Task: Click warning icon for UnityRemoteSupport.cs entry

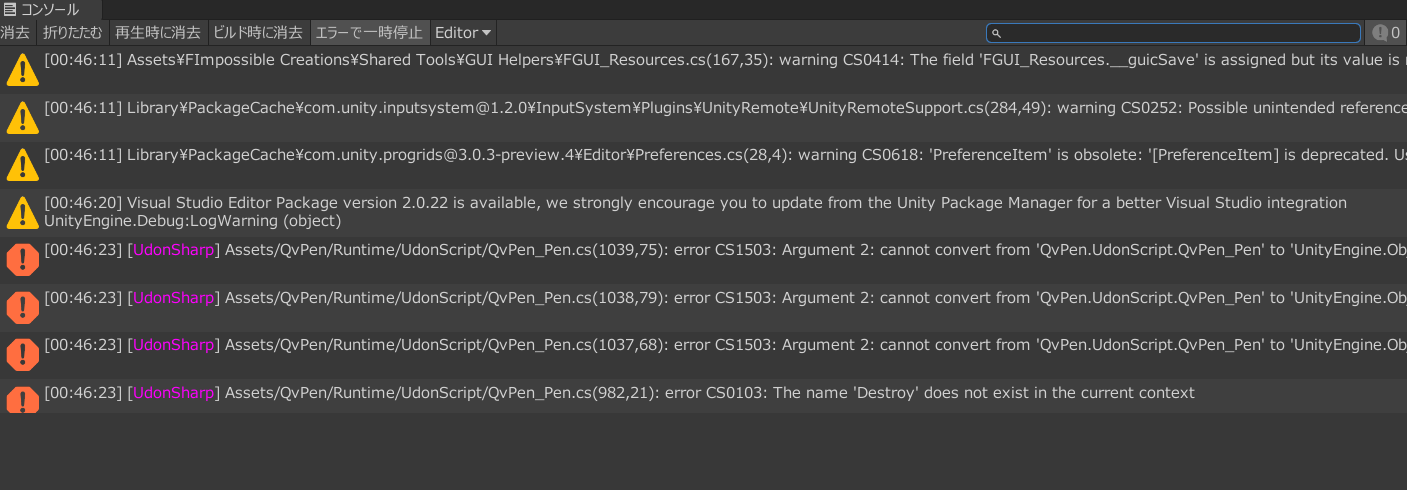Action: [x=22, y=117]
